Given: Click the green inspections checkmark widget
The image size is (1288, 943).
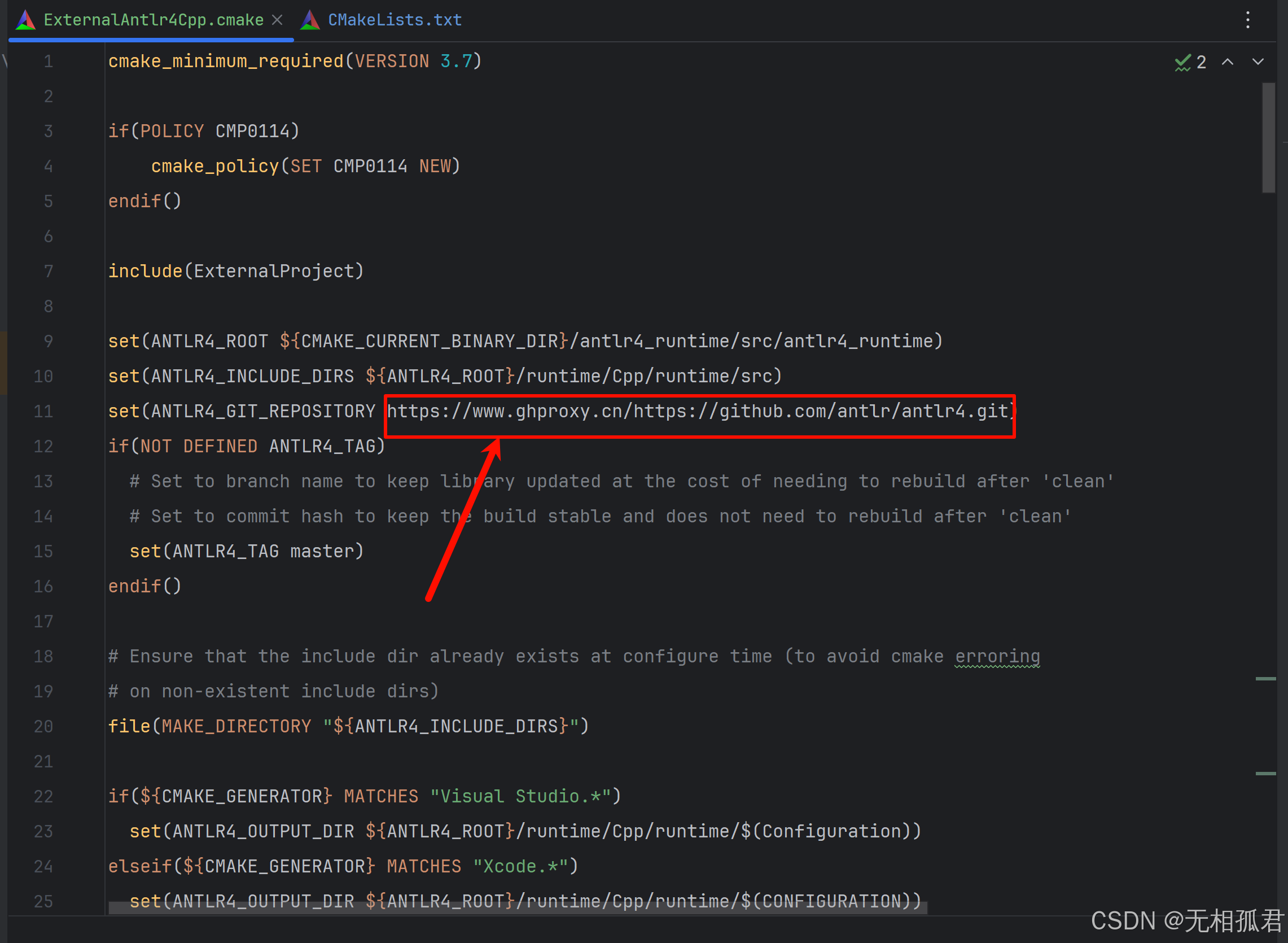Looking at the screenshot, I should tap(1182, 62).
